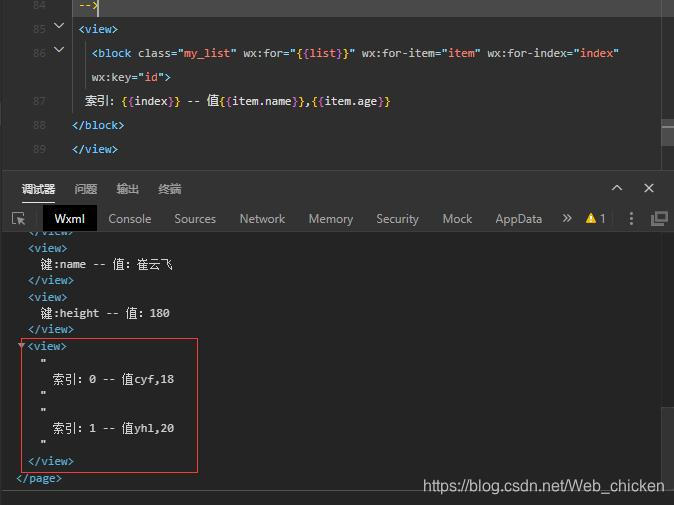Open the Console tab
Screen dimensions: 674x505
pyautogui.click(x=129, y=219)
